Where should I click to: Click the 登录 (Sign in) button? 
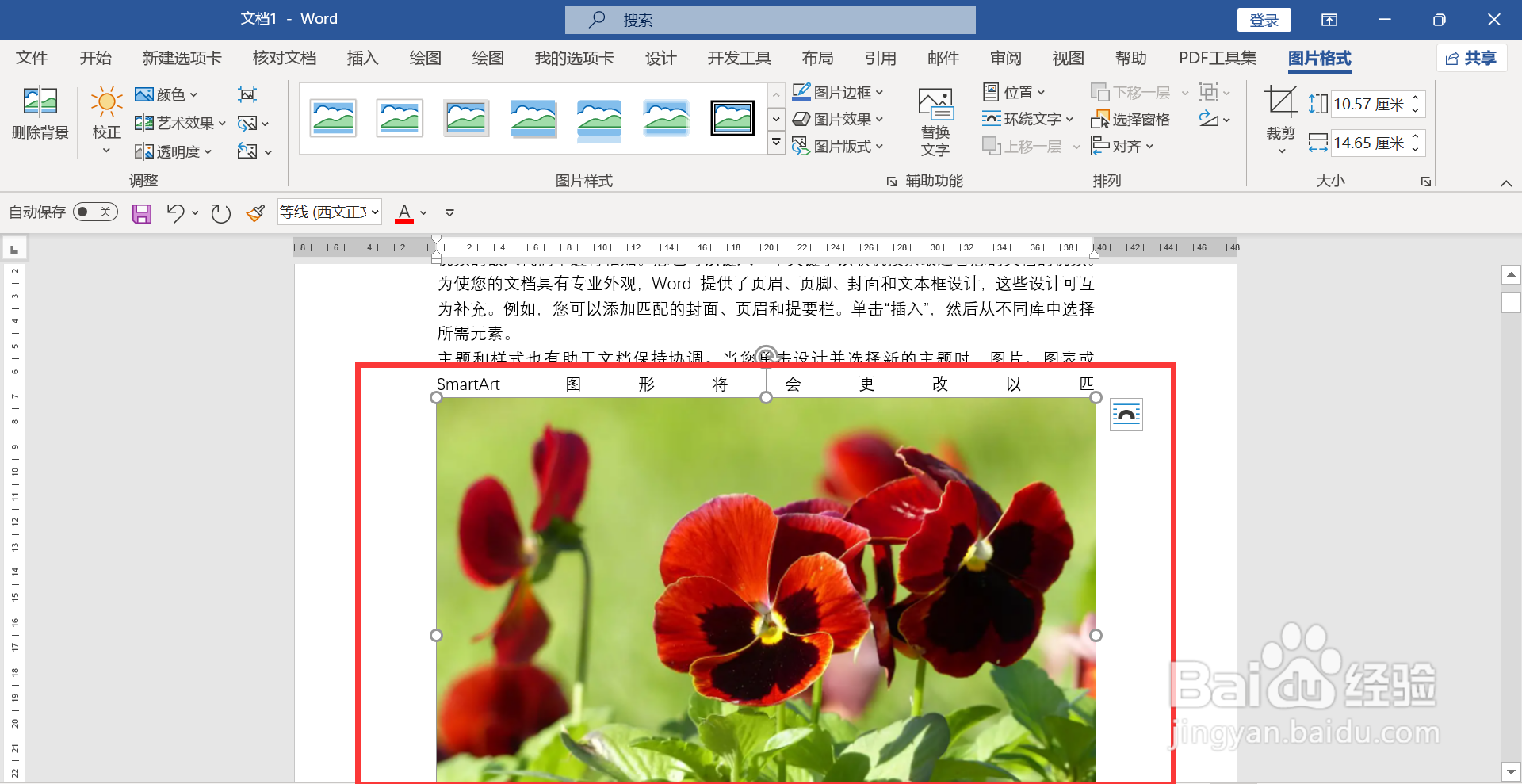tap(1264, 20)
